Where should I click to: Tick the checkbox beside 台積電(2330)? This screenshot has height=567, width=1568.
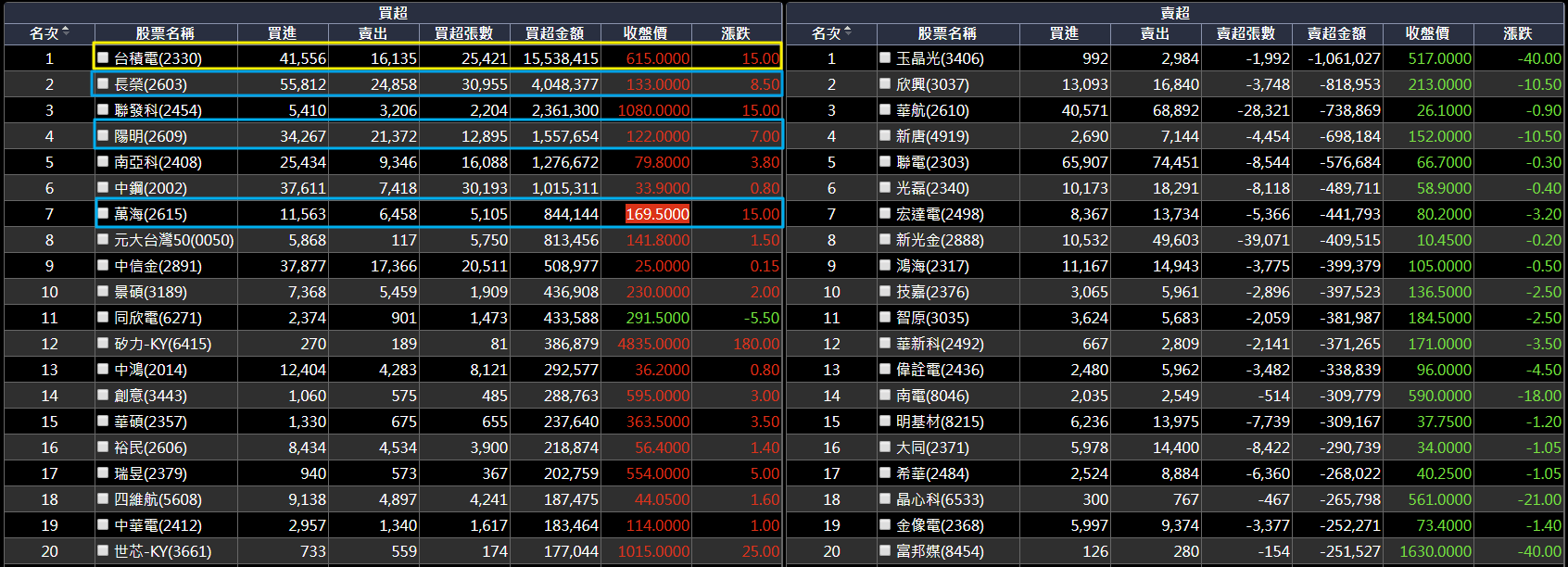coord(104,57)
